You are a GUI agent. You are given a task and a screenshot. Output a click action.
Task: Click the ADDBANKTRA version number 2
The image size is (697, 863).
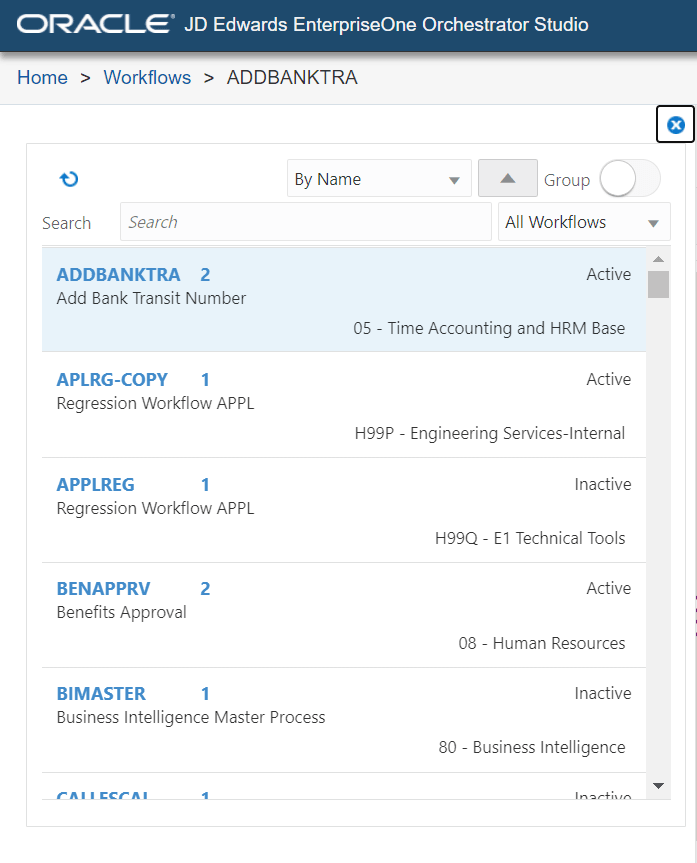(205, 275)
